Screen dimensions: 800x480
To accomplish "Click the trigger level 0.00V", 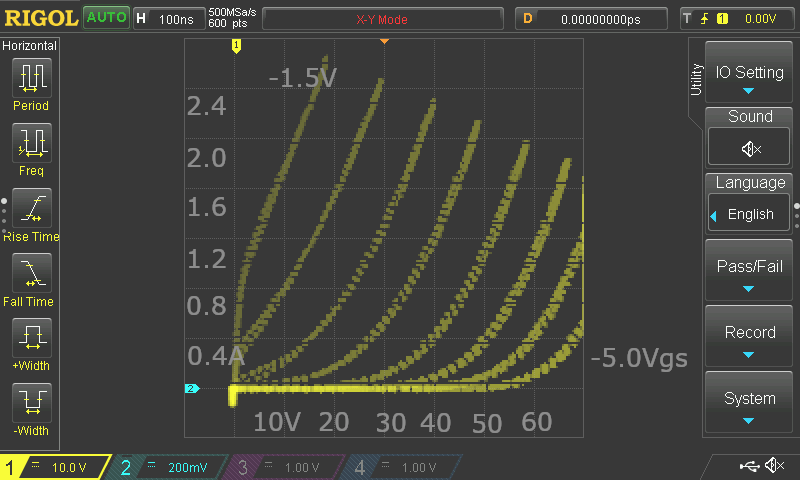I will pos(760,19).
